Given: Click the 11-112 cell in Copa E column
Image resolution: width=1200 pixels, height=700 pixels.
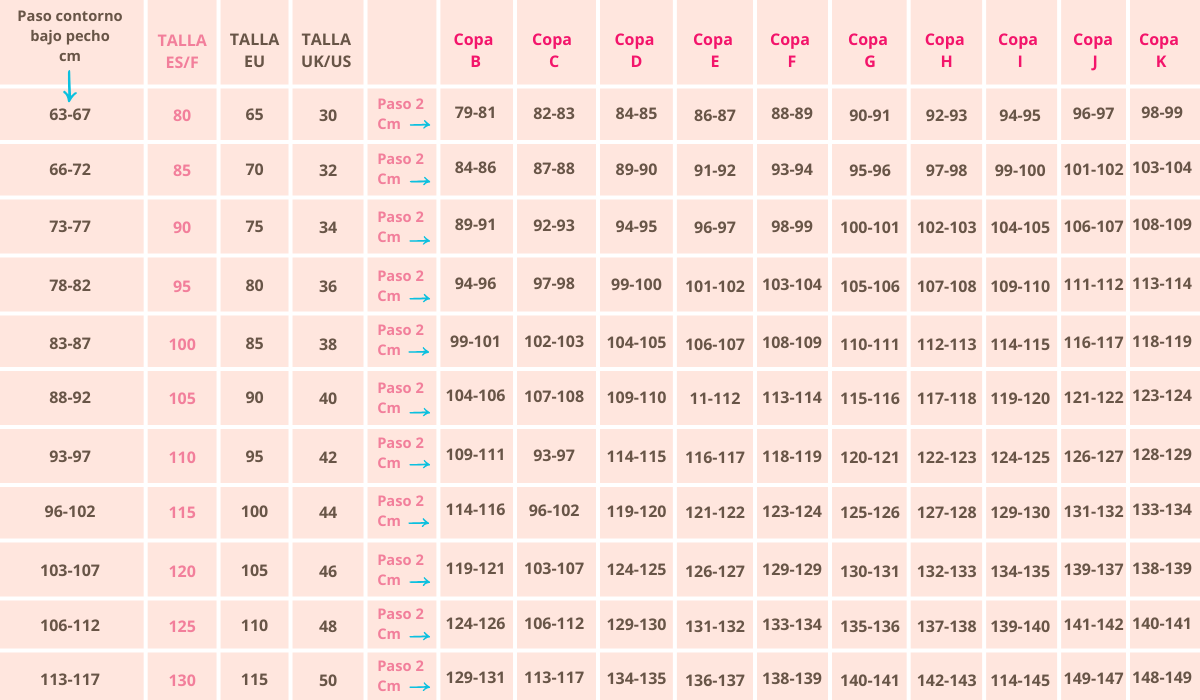Looking at the screenshot, I should (x=715, y=398).
